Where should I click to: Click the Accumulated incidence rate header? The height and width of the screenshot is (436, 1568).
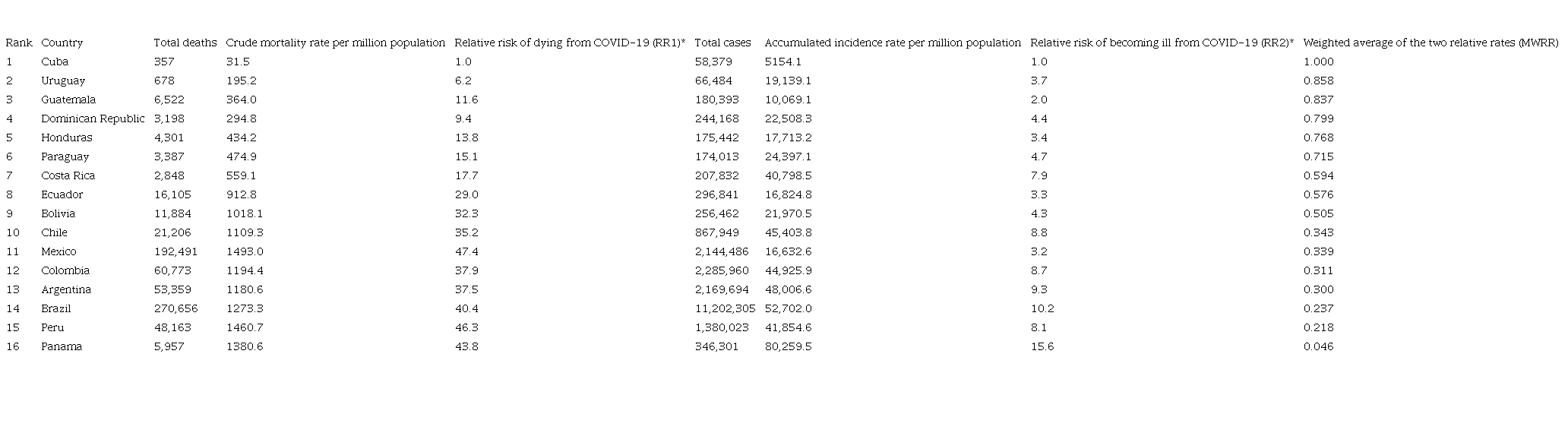pos(893,43)
